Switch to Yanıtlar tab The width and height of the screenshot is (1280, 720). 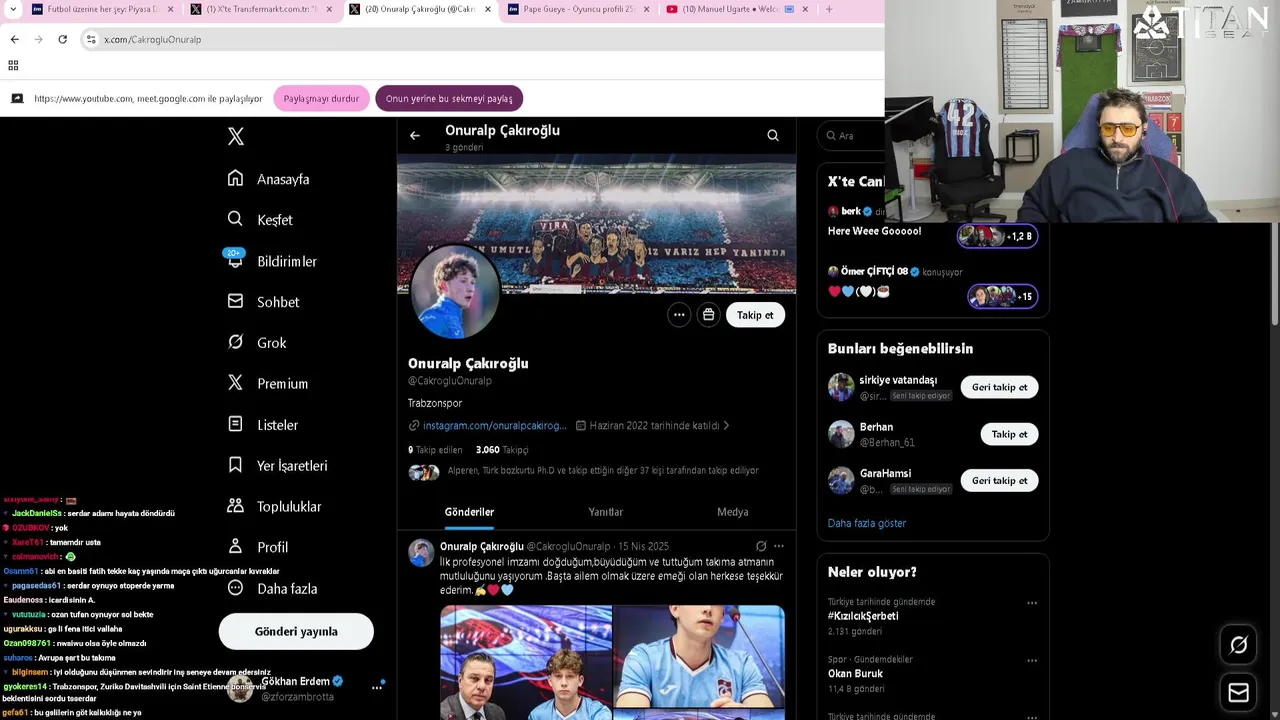605,512
